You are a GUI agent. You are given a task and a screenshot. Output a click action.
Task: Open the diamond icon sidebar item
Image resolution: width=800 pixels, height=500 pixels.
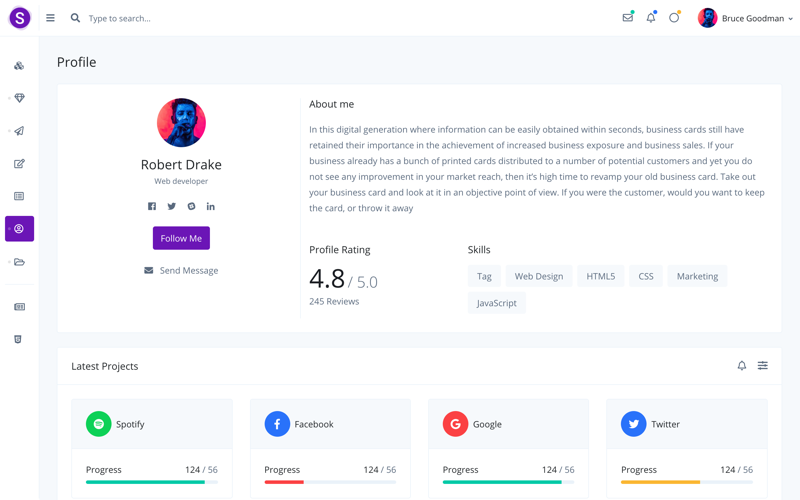19,98
